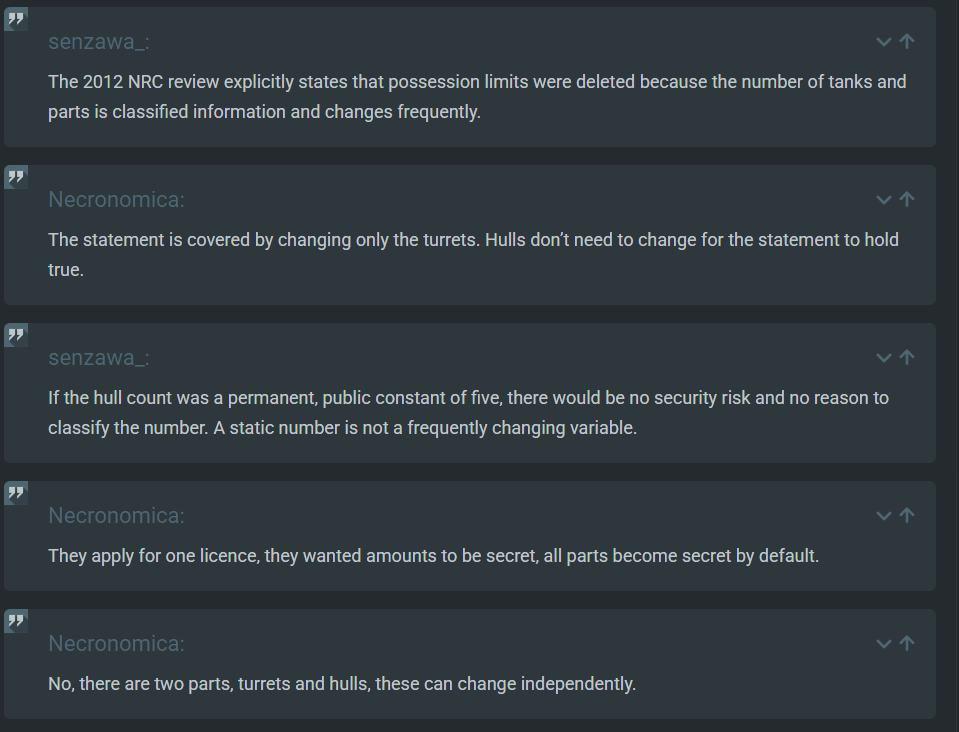Expand the hull count quote by senzawa_
The height and width of the screenshot is (732, 959).
883,358
